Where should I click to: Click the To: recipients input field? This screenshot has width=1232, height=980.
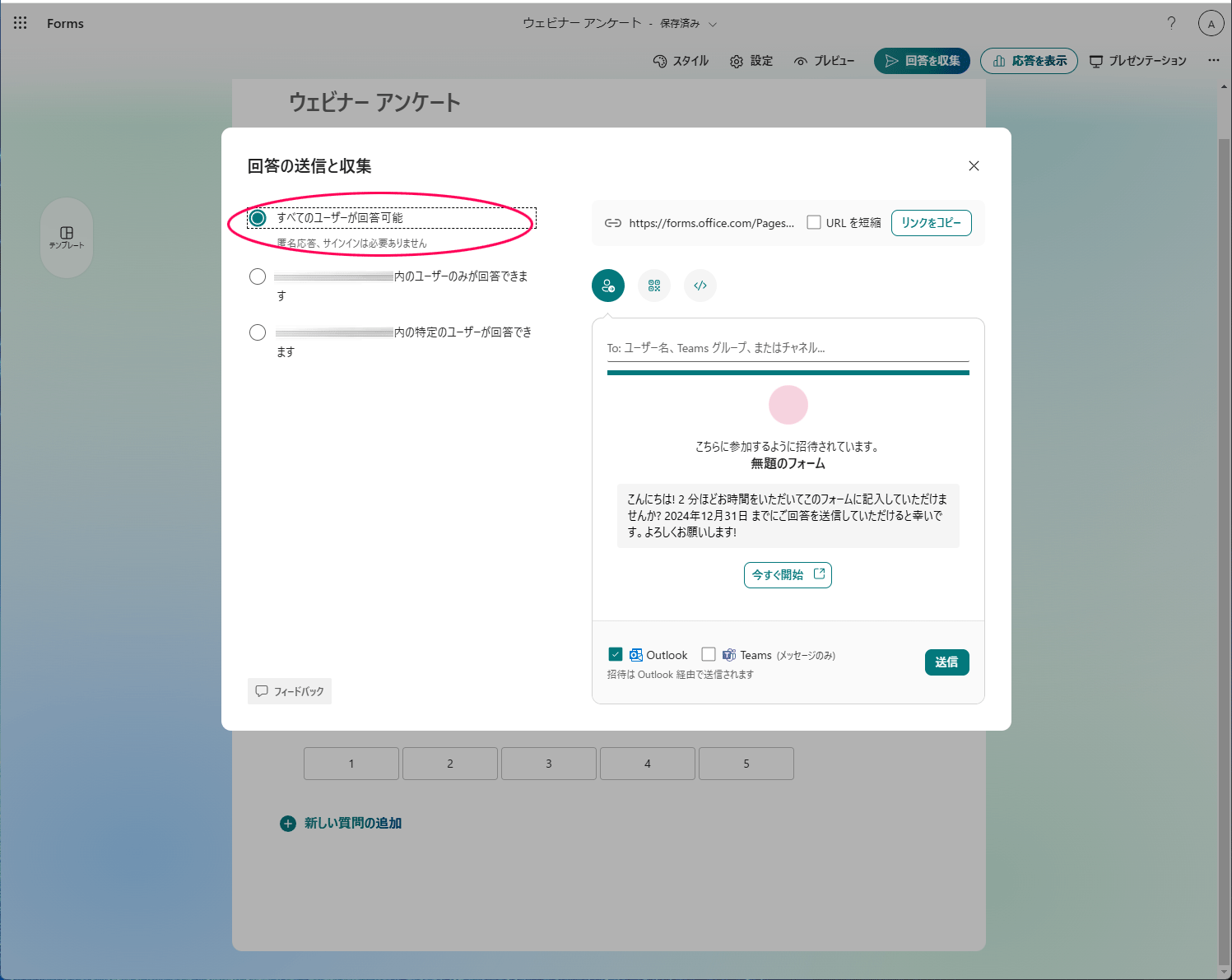coord(788,347)
